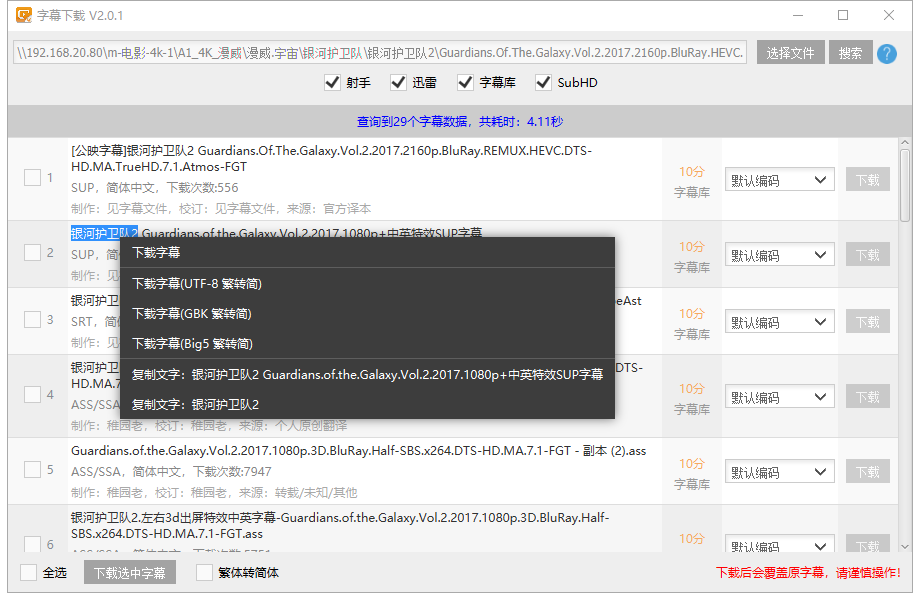Viewport: 920px width, 600px height.
Task: Choose 下载字幕(Big5 繁转简) menu entry
Action: tap(367, 344)
